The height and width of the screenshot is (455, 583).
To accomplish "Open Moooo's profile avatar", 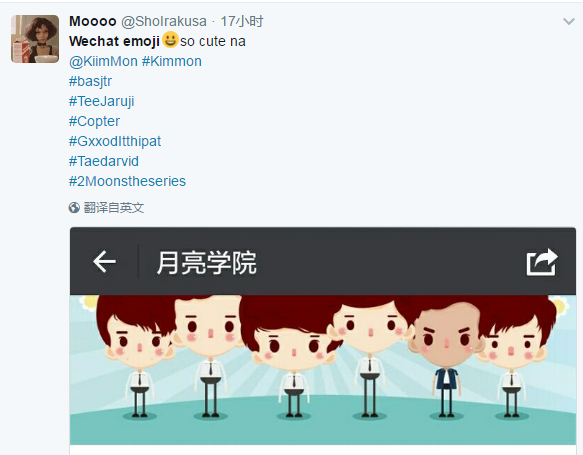I will tap(35, 39).
